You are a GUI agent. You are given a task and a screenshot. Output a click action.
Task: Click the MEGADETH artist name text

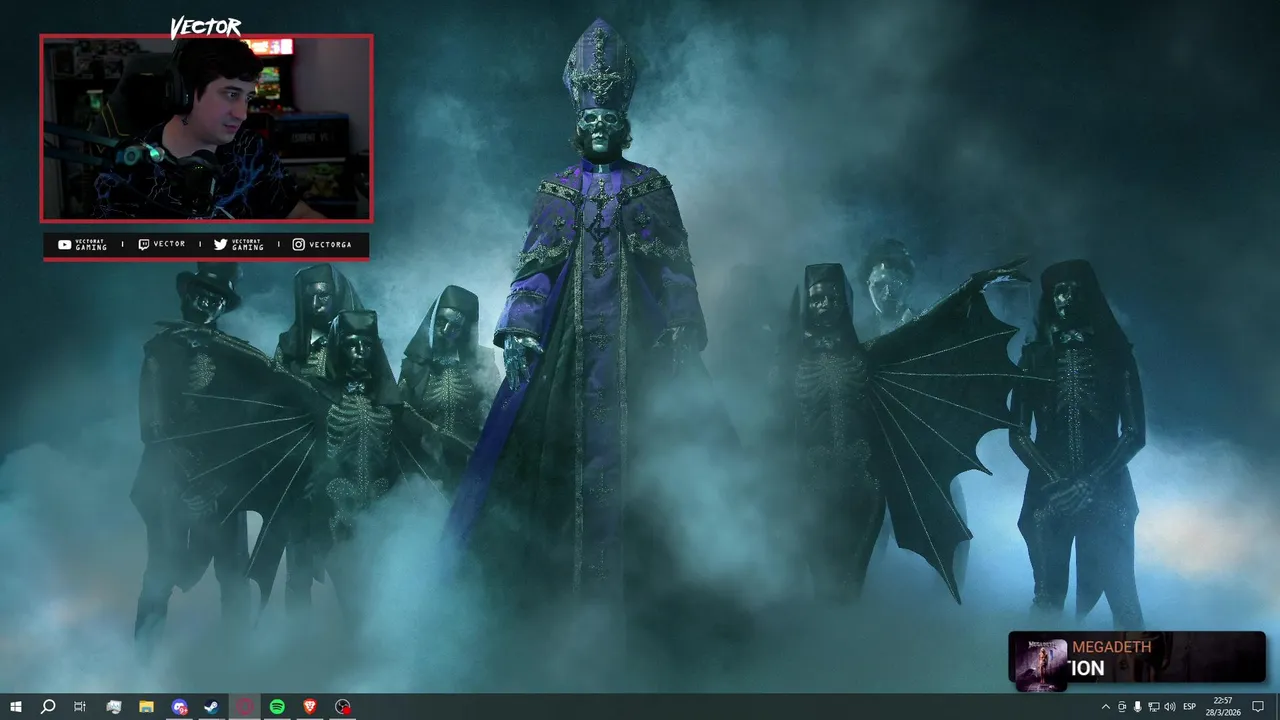(x=1111, y=647)
